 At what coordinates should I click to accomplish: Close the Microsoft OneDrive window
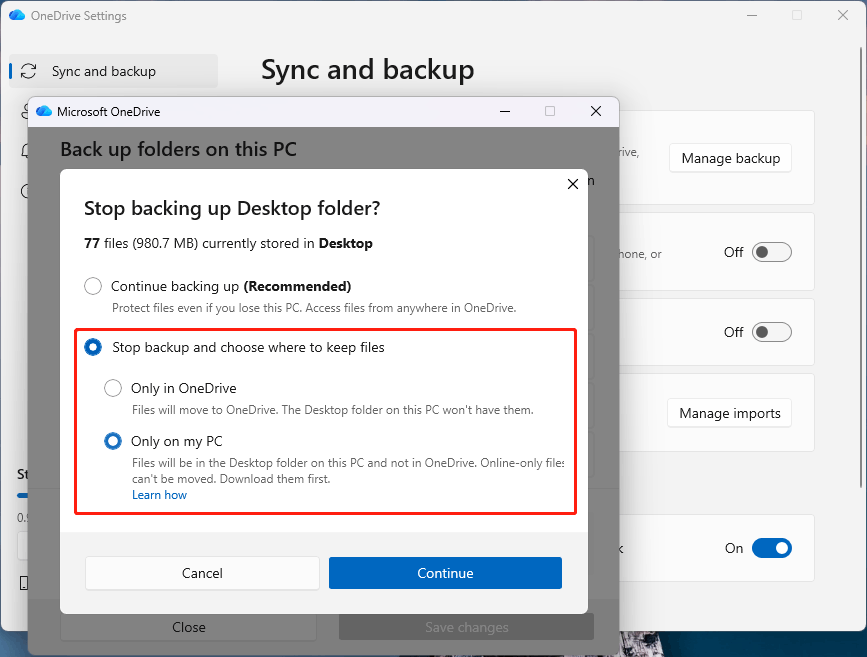pyautogui.click(x=596, y=111)
